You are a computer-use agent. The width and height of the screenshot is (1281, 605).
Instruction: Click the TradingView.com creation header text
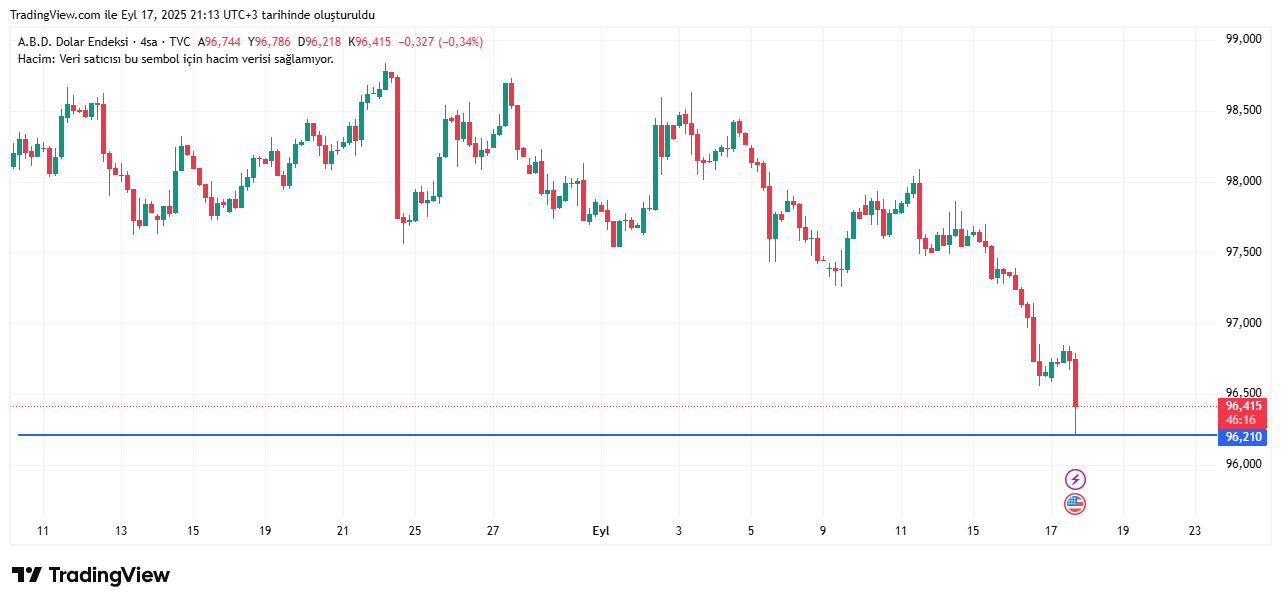point(192,15)
